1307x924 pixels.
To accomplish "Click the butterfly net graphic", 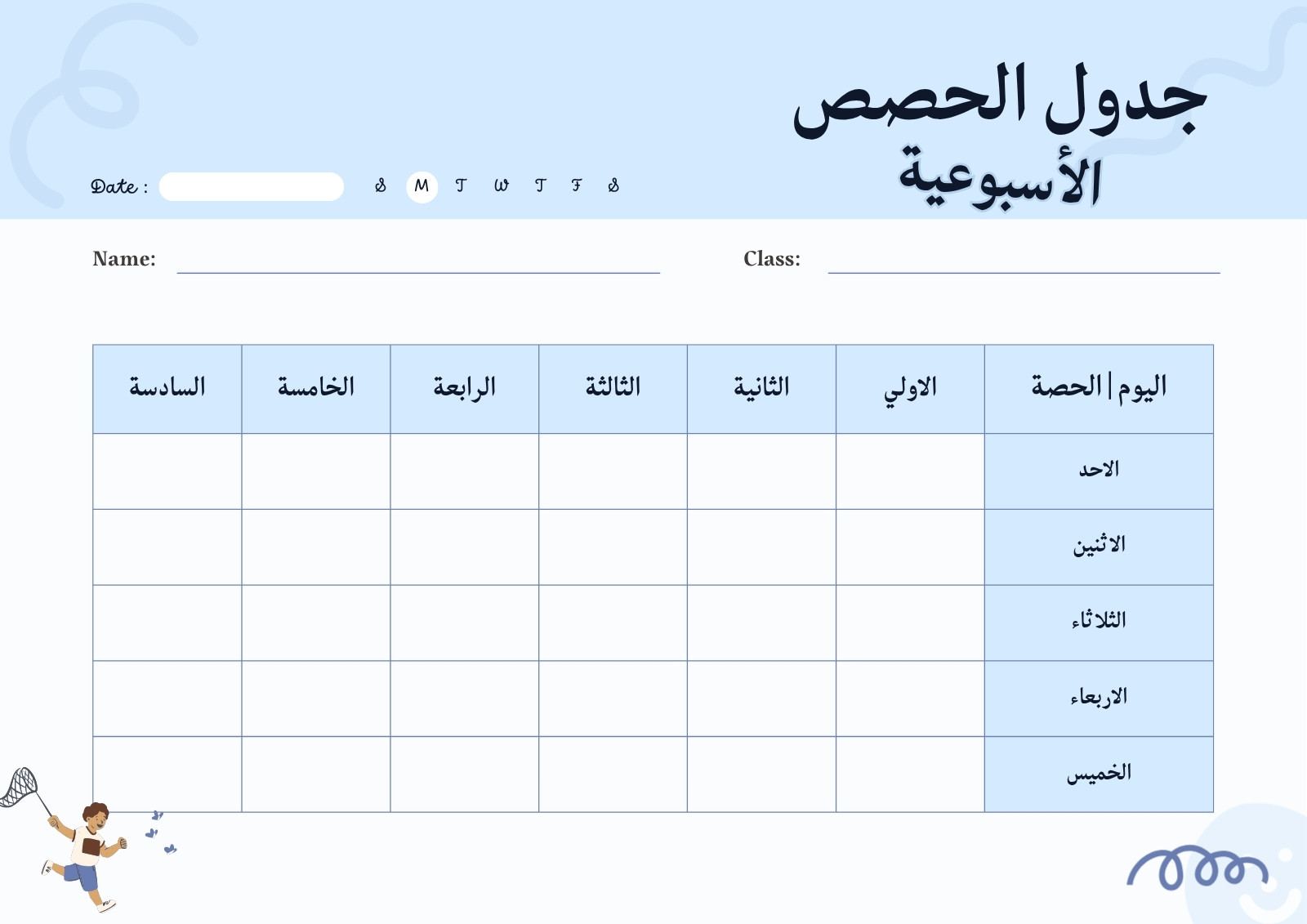I will (x=22, y=788).
